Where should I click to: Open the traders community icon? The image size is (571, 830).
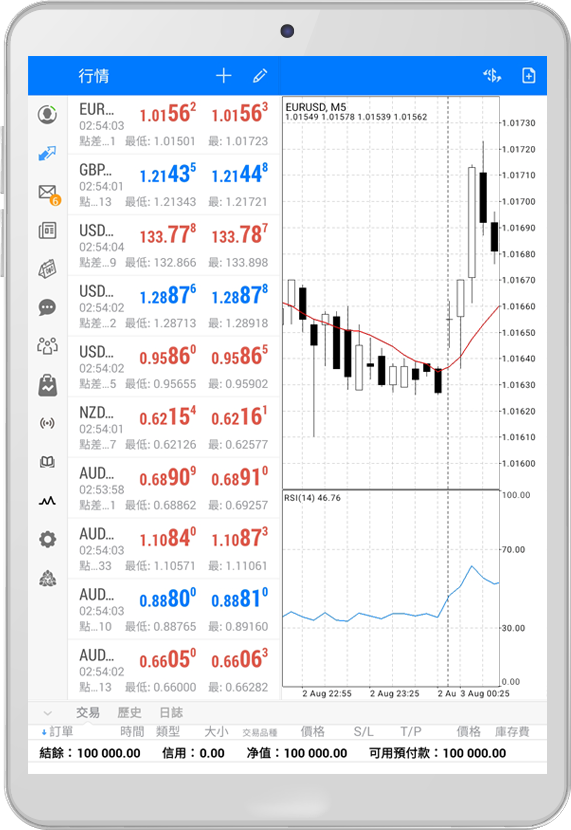click(x=47, y=346)
